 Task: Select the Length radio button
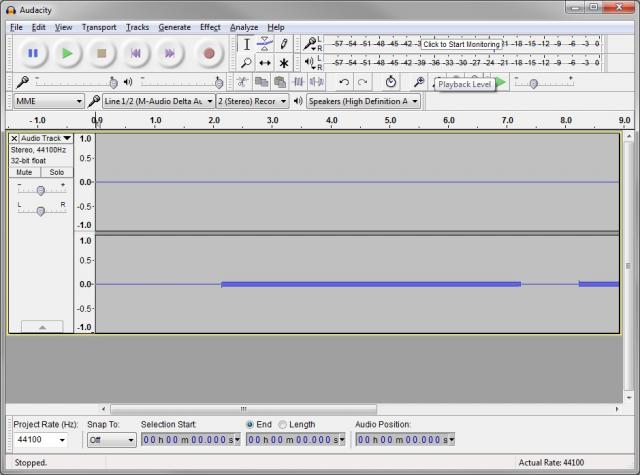click(282, 424)
